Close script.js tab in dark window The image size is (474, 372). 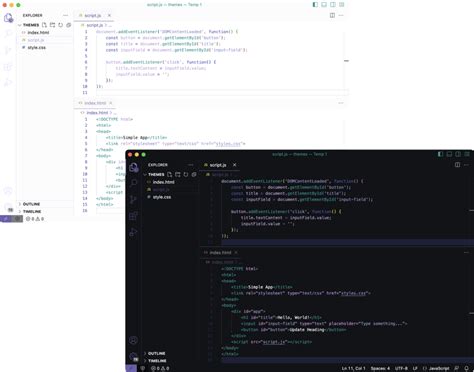point(235,165)
